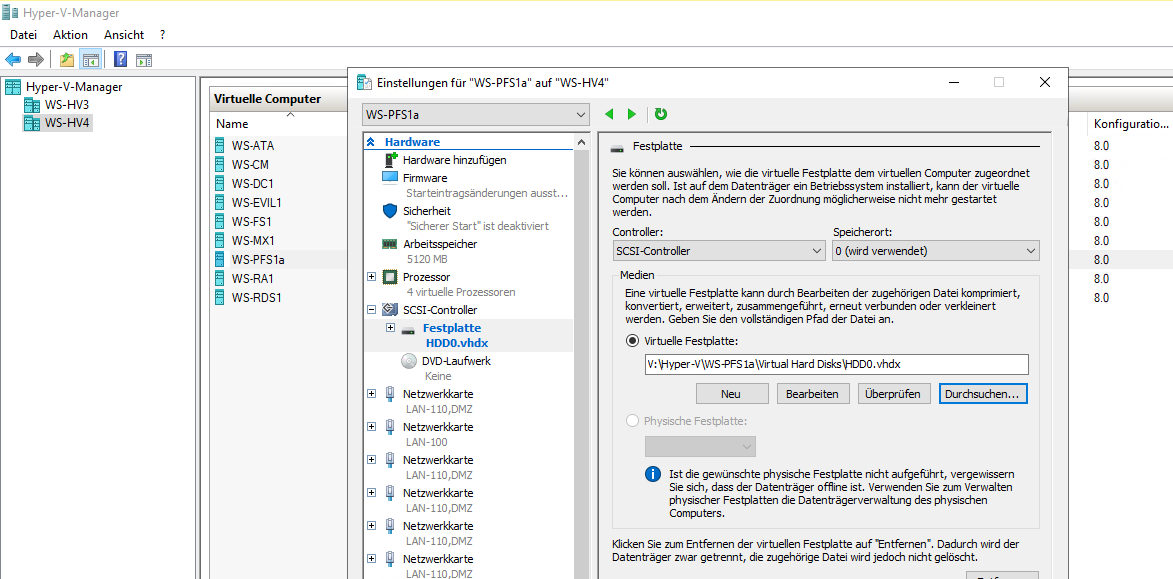This screenshot has width=1173, height=579.
Task: Open the Speicherort dropdown
Action: (936, 251)
